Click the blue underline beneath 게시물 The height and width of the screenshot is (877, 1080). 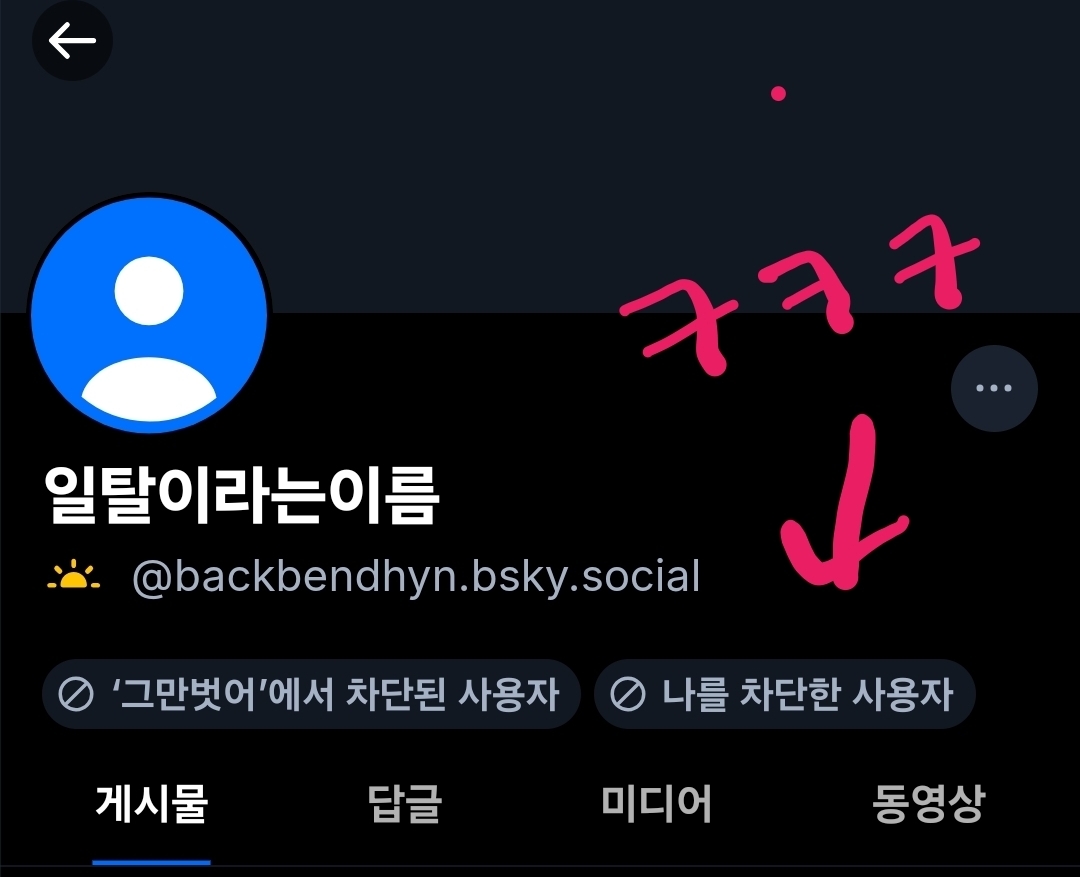point(152,862)
